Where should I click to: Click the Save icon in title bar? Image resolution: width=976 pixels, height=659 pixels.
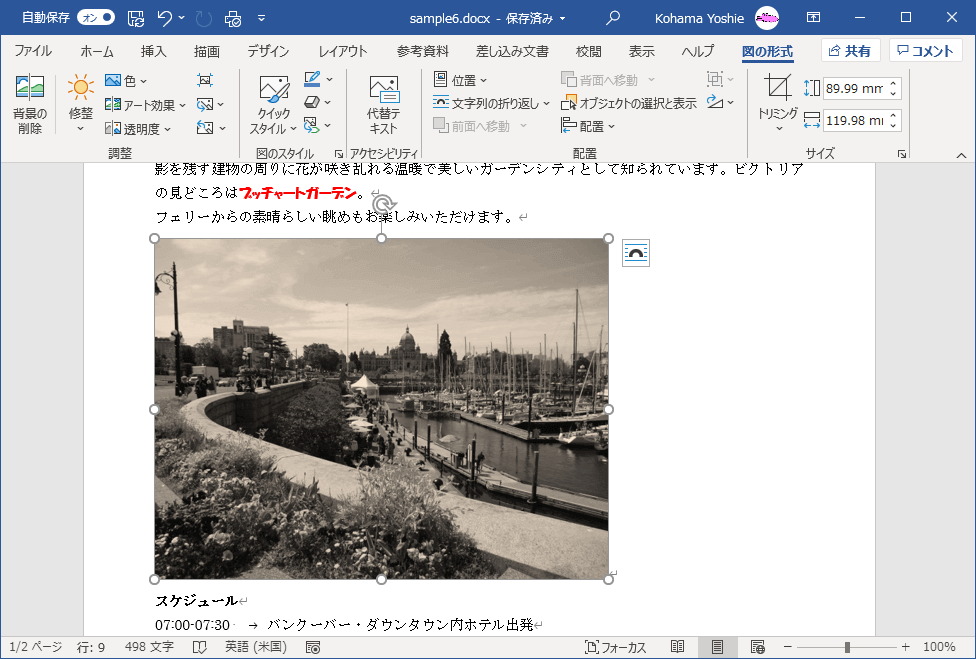[x=136, y=18]
